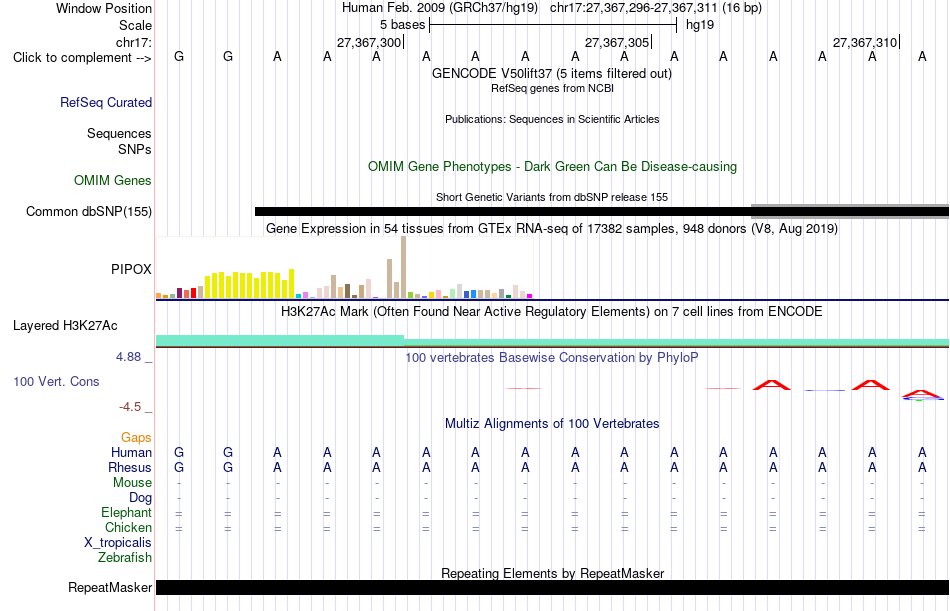
Task: Click the -4.5 PhyloP lower limit value
Action: [130, 407]
